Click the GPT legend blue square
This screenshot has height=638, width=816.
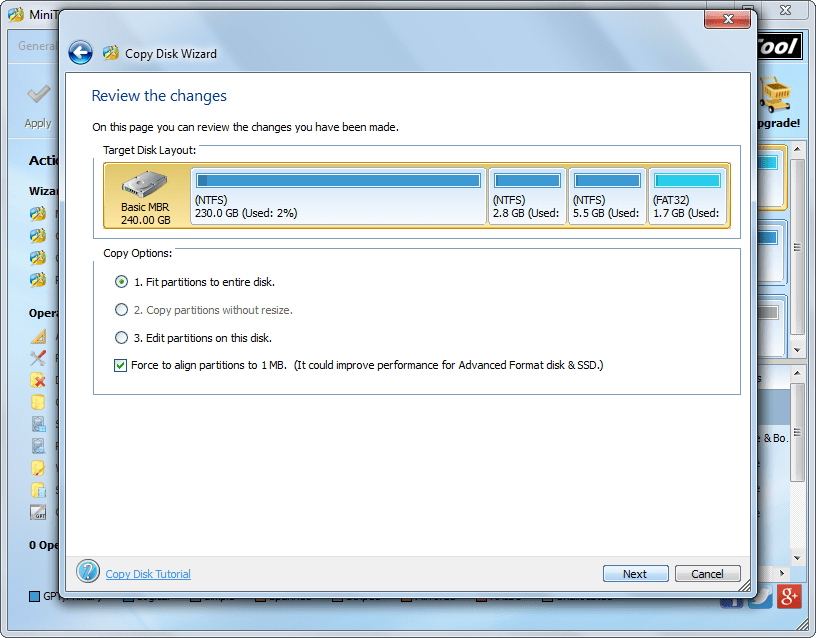tap(34, 596)
